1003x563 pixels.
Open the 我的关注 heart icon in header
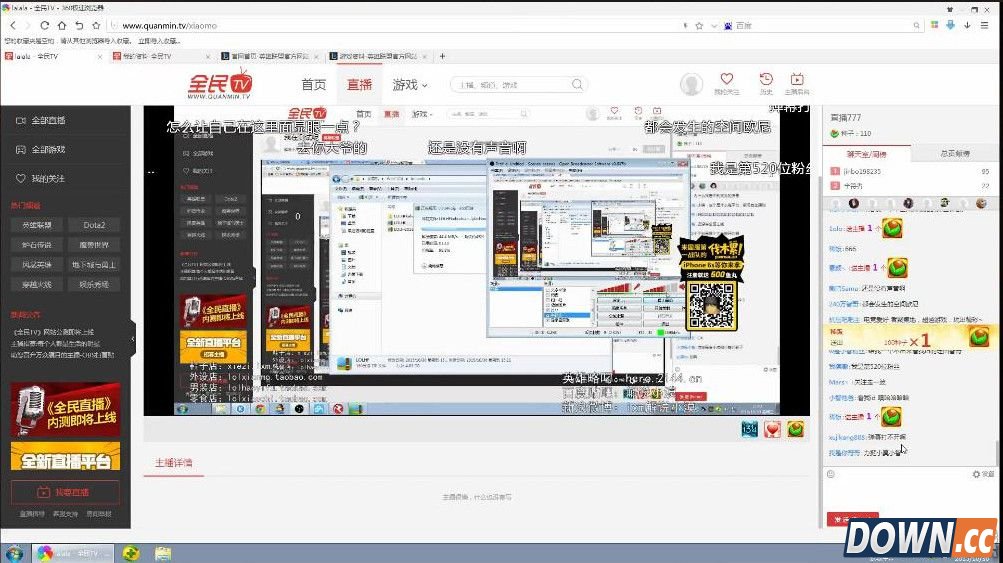pos(726,83)
